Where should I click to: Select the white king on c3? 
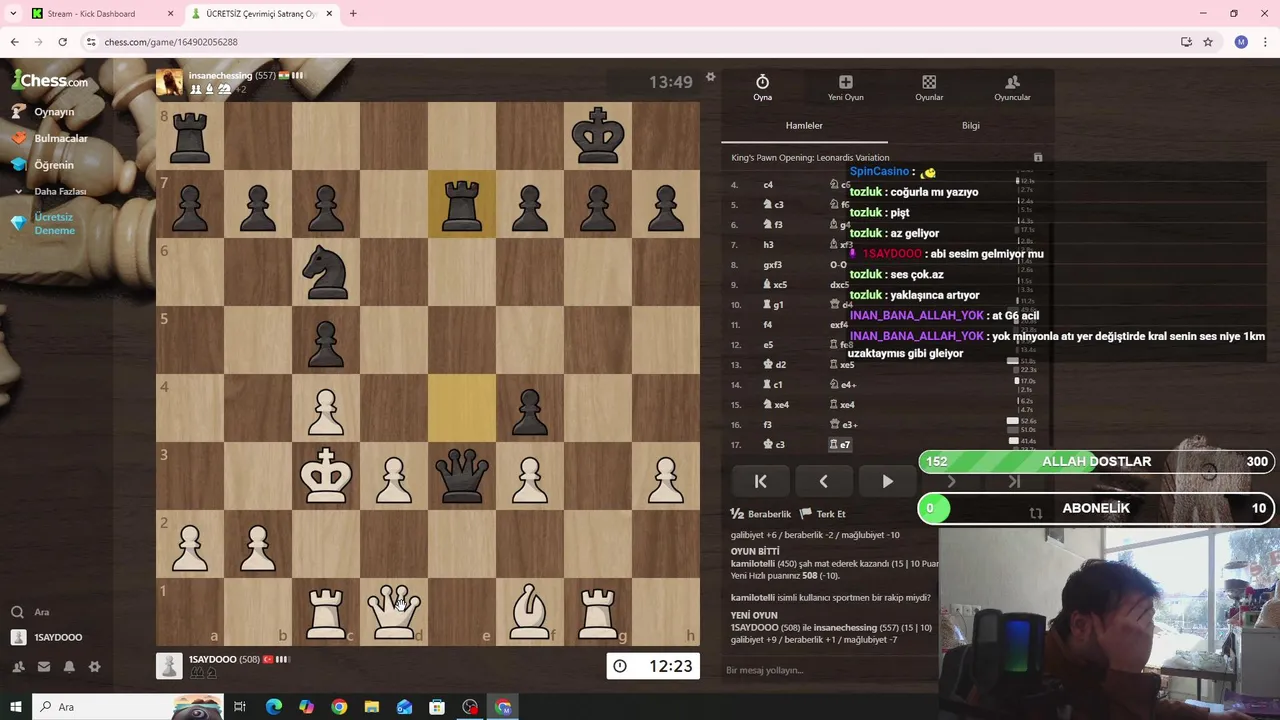[326, 476]
